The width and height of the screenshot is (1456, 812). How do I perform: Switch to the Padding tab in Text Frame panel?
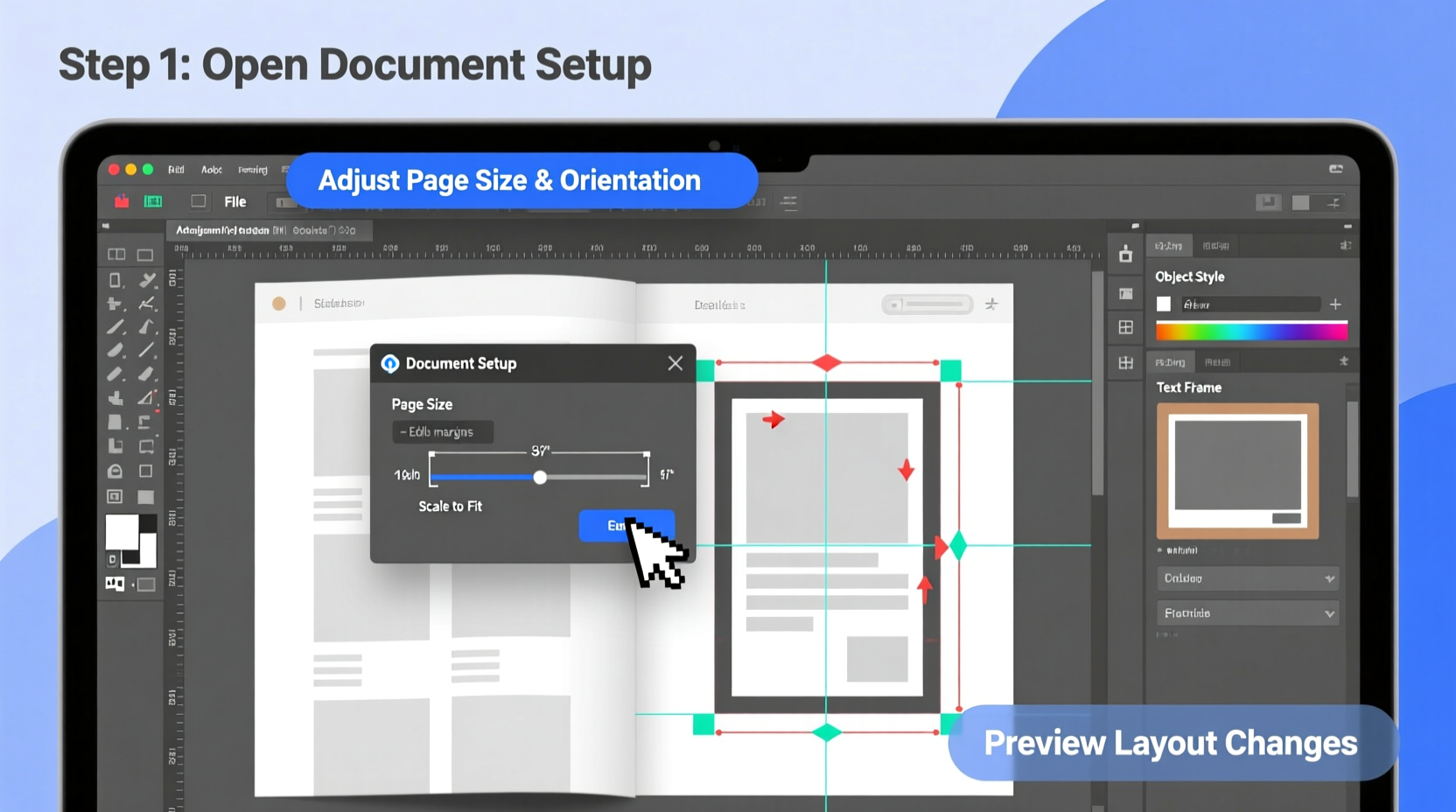tap(1171, 361)
